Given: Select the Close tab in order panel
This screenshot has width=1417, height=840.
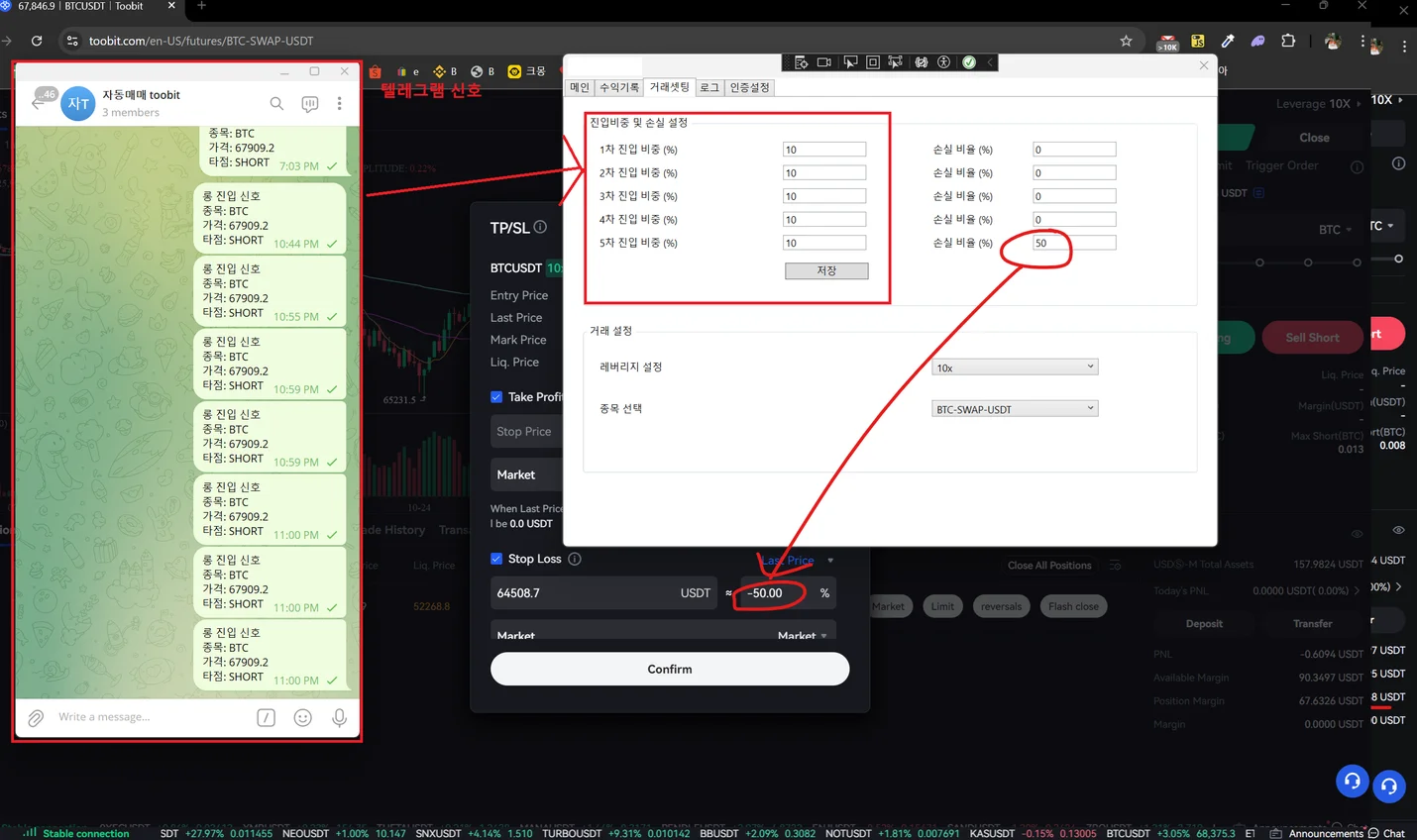Looking at the screenshot, I should click(1314, 138).
